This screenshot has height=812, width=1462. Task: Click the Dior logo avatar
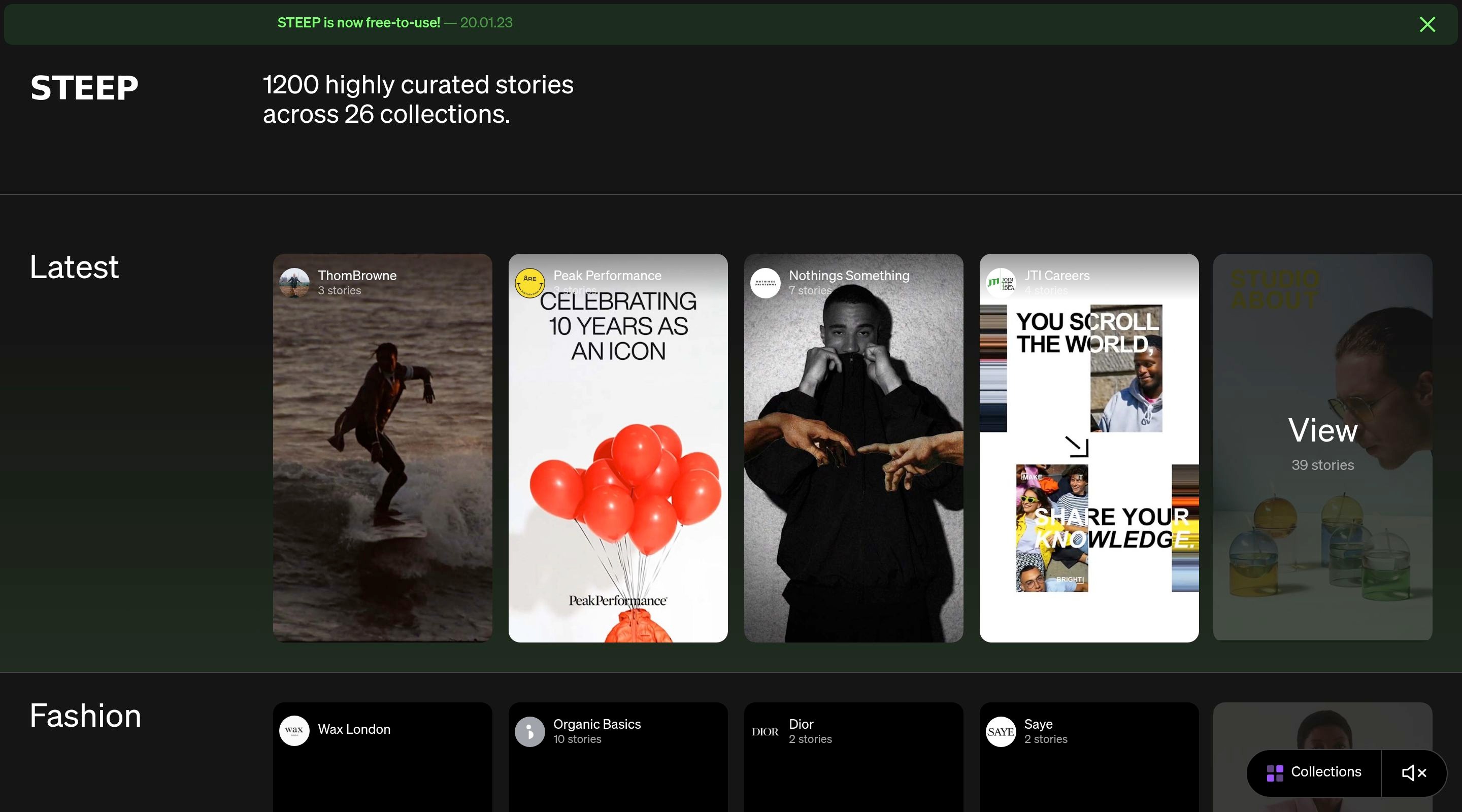click(x=765, y=731)
